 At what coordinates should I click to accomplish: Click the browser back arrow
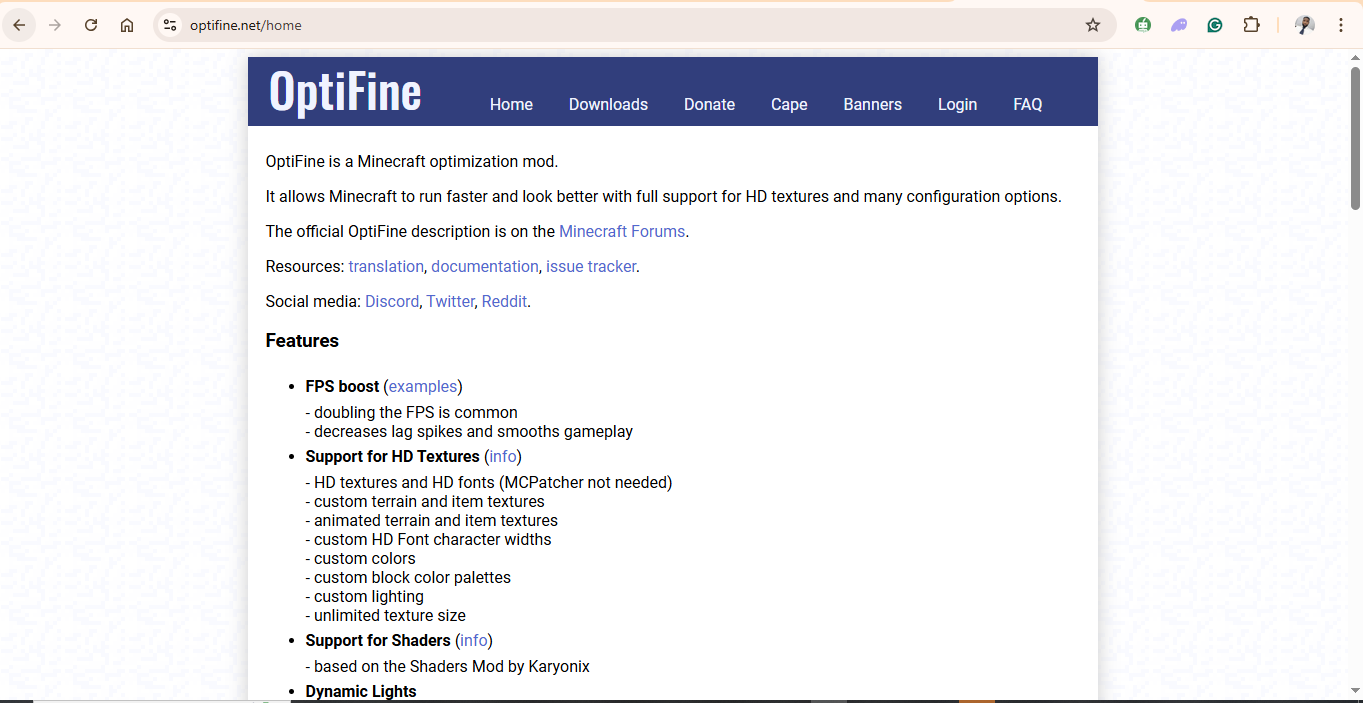tap(19, 25)
